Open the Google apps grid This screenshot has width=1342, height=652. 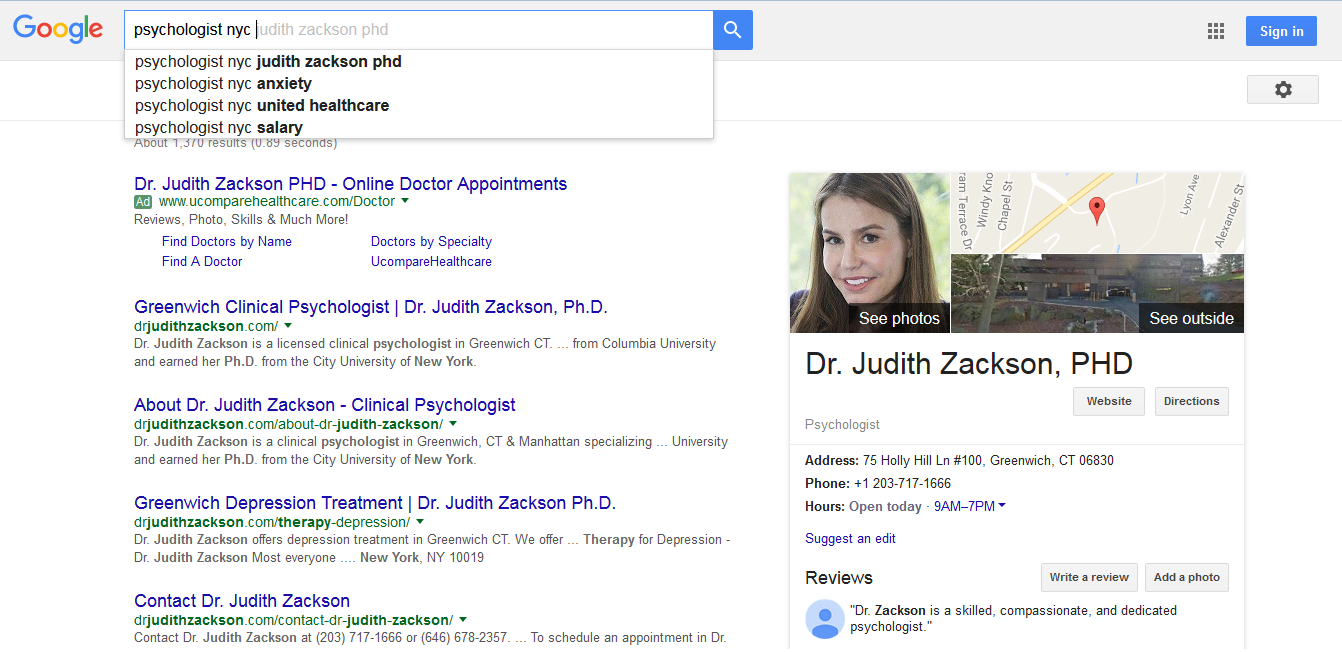pyautogui.click(x=1216, y=31)
